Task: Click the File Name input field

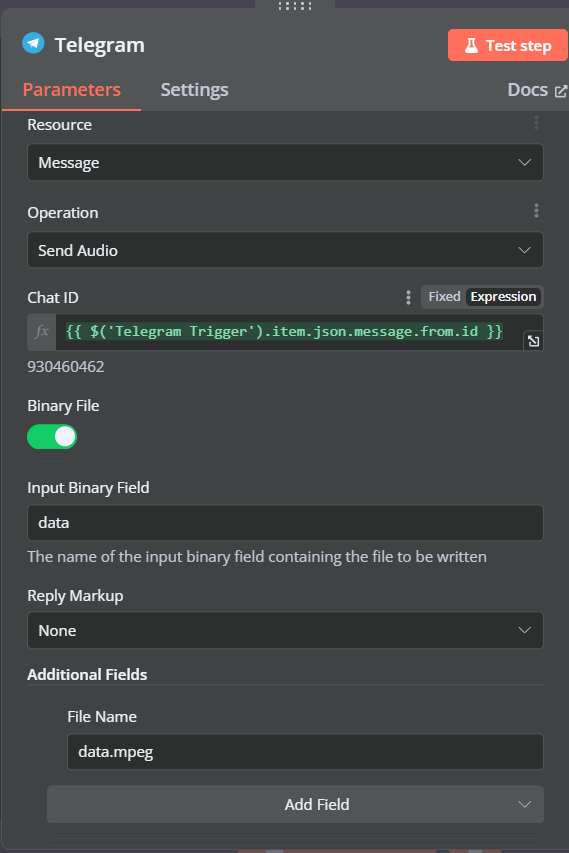Action: (x=305, y=752)
